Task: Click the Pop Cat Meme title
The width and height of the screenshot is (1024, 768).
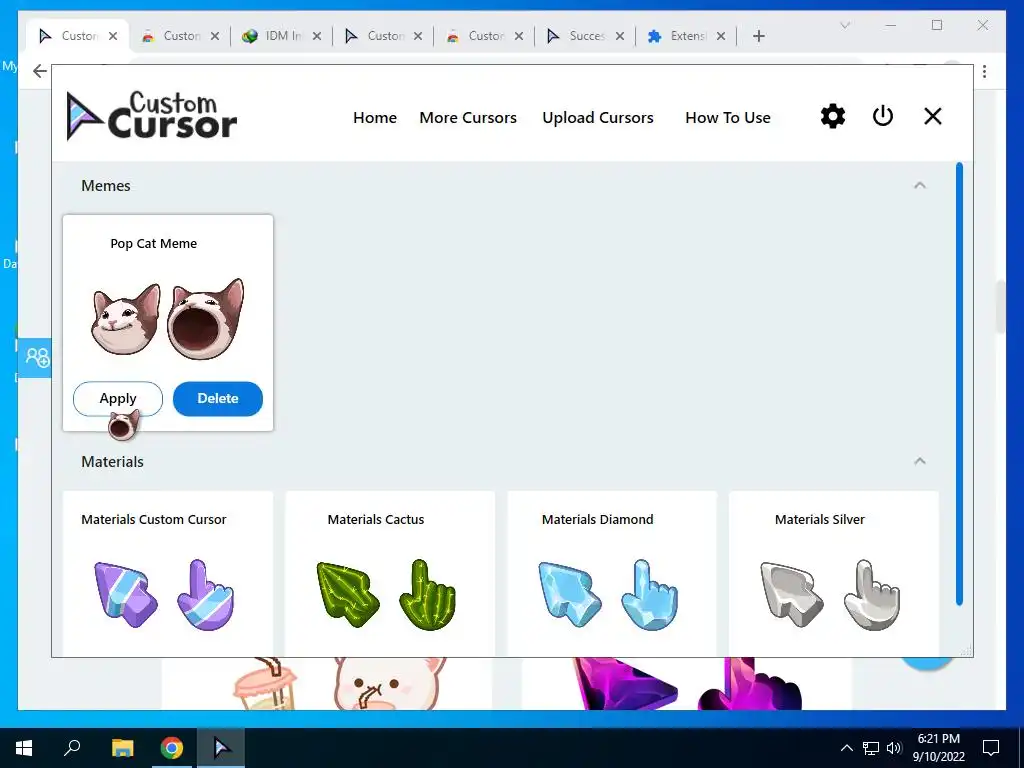Action: [x=153, y=244]
